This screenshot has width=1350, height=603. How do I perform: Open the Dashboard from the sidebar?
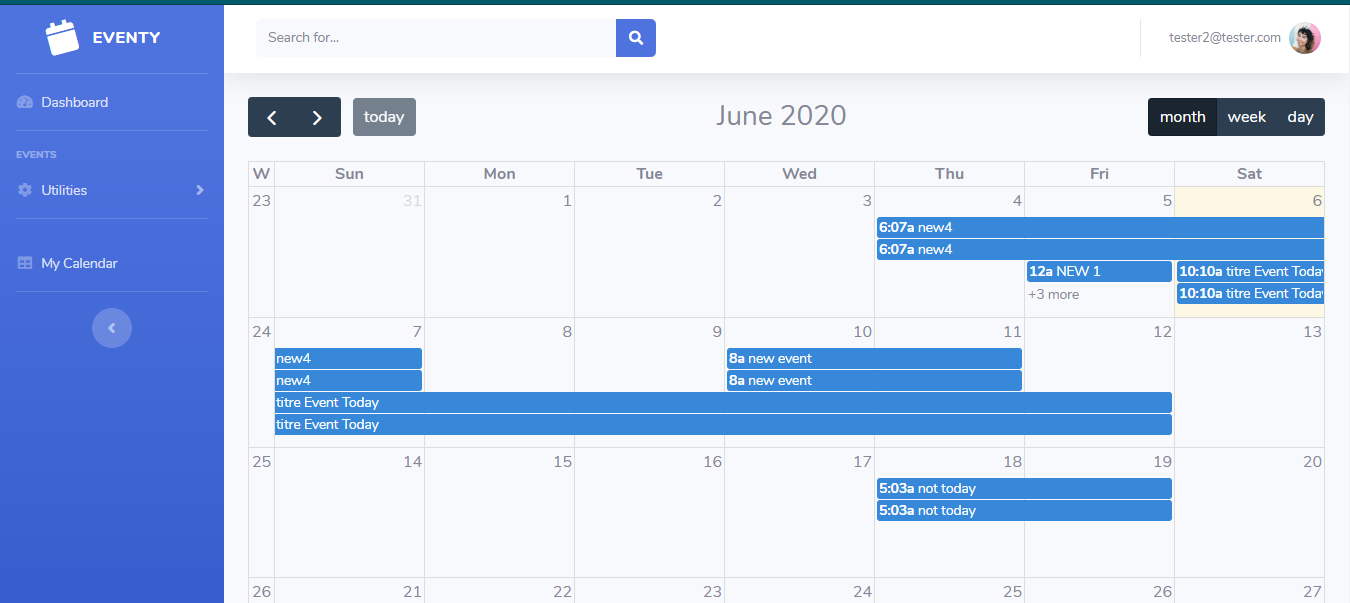pos(74,102)
